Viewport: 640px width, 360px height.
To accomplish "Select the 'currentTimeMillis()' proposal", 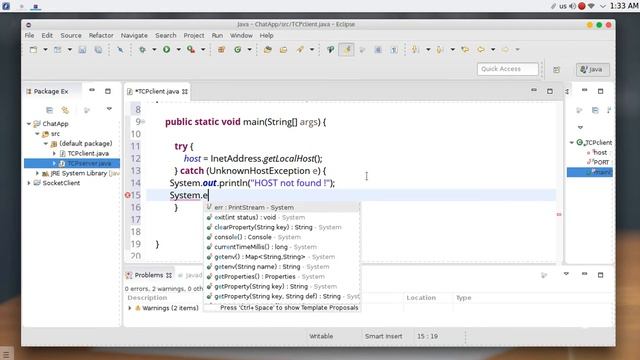I will (x=282, y=247).
